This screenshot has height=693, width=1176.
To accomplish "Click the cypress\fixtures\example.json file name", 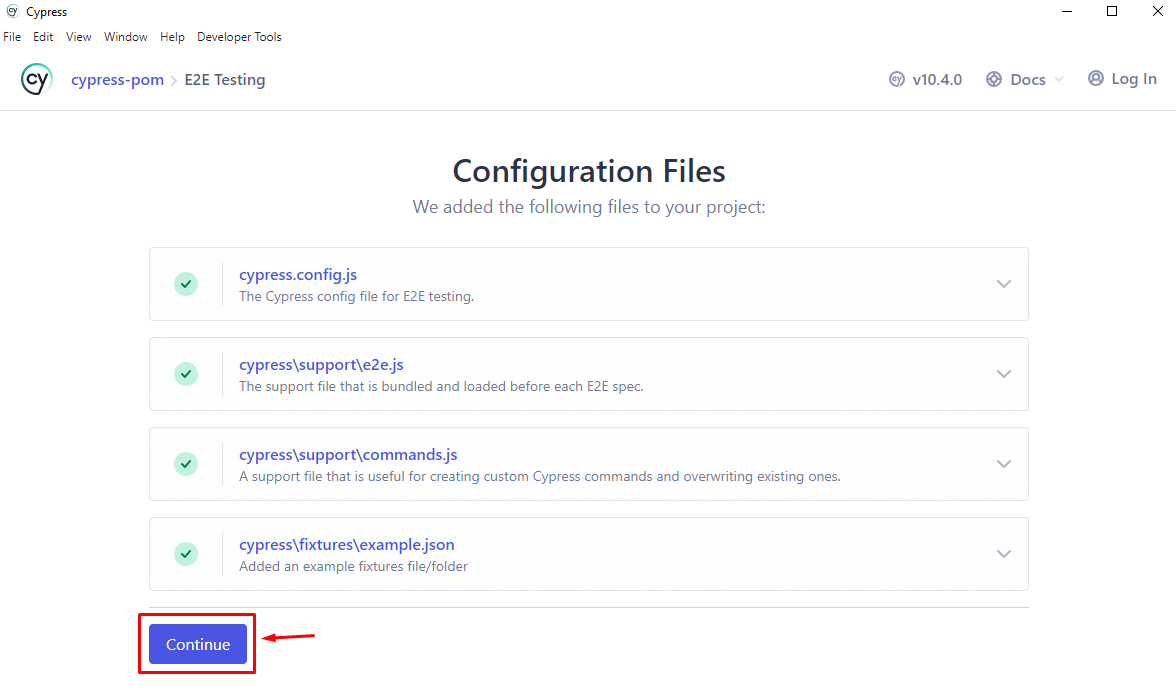I will (346, 544).
